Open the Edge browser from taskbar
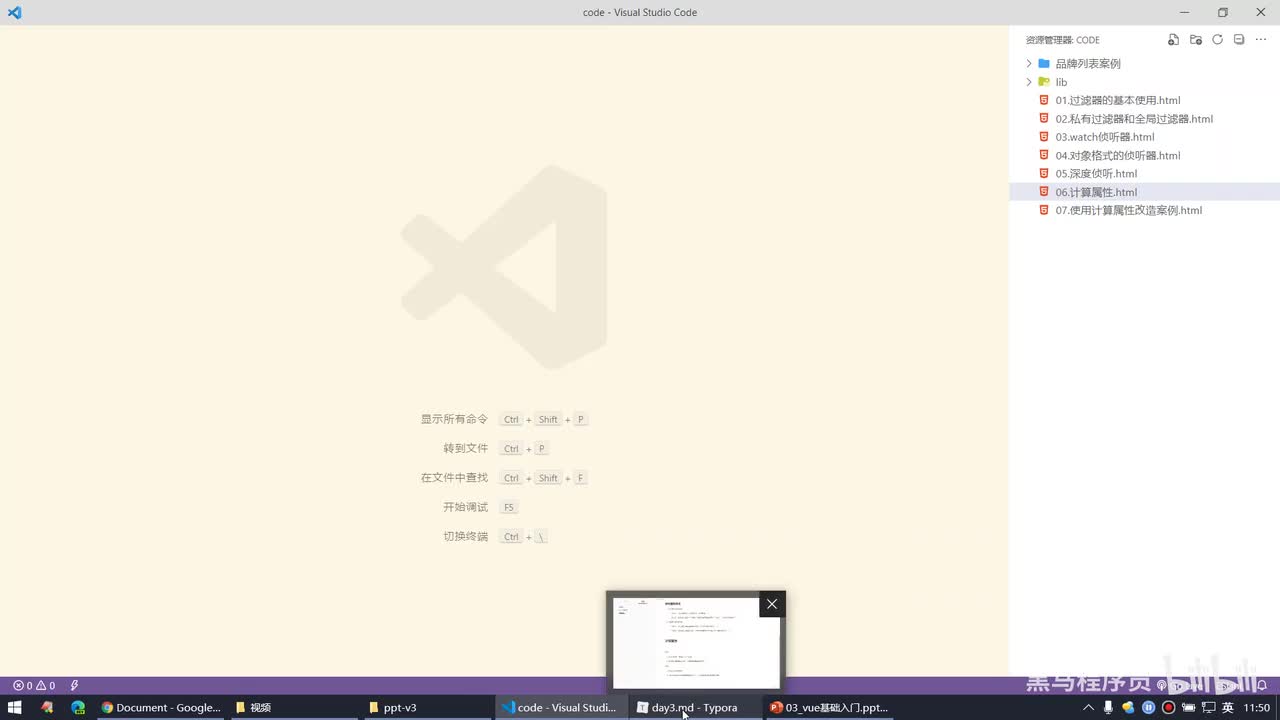1280x720 pixels. pos(78,707)
